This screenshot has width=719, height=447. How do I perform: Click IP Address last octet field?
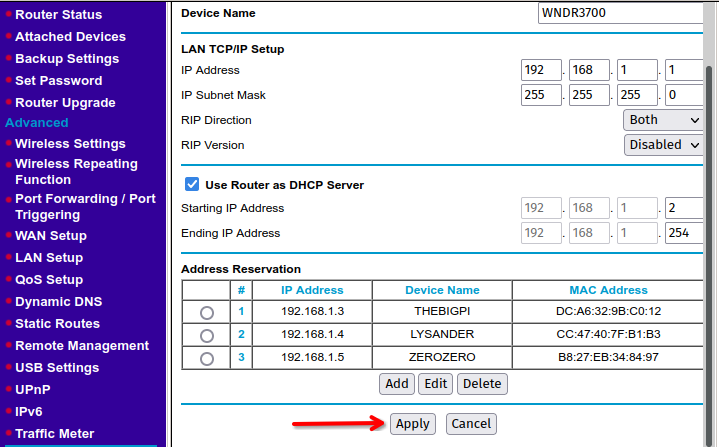pyautogui.click(x=684, y=70)
